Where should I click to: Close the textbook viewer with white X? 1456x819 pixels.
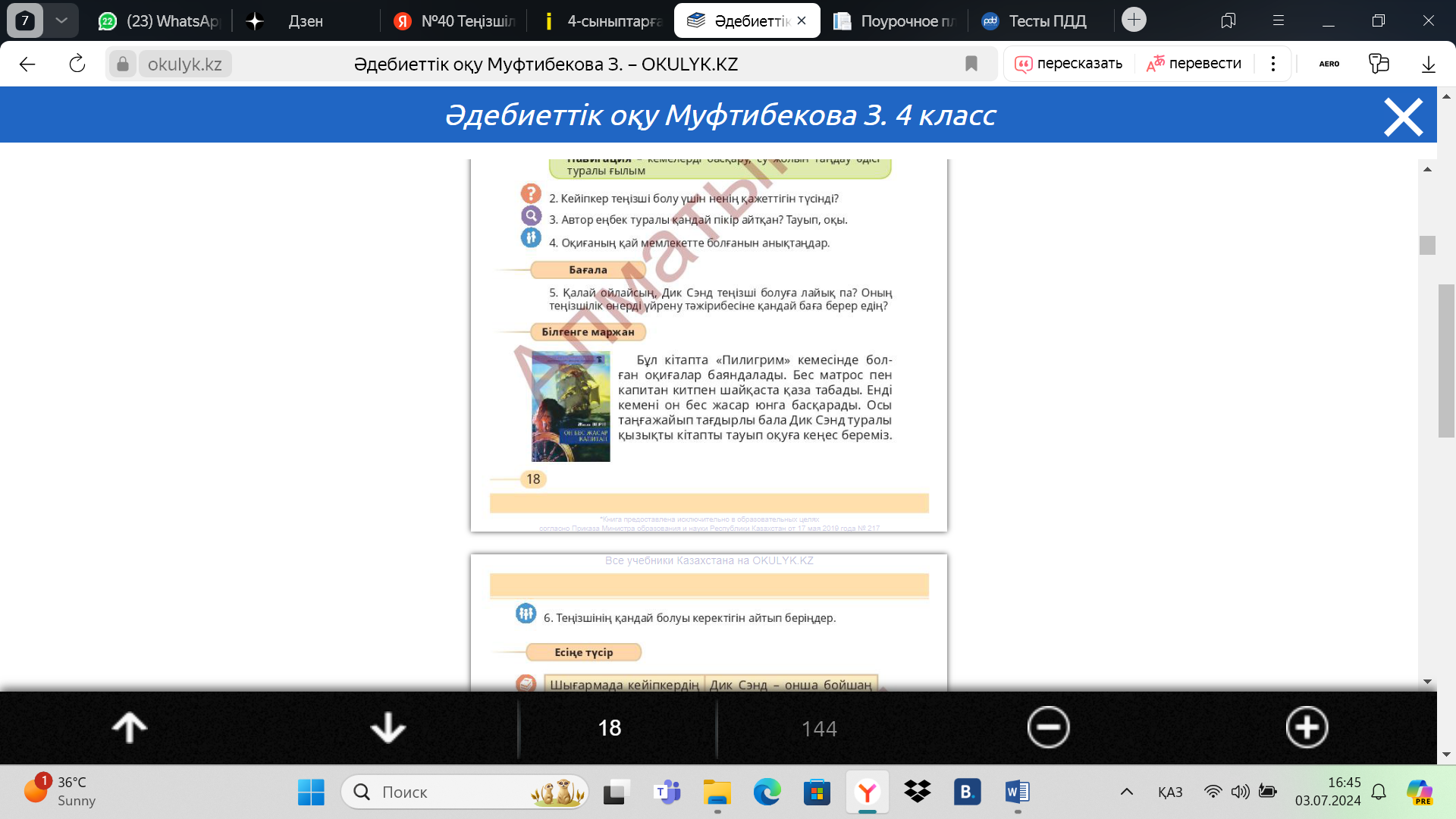click(1403, 118)
